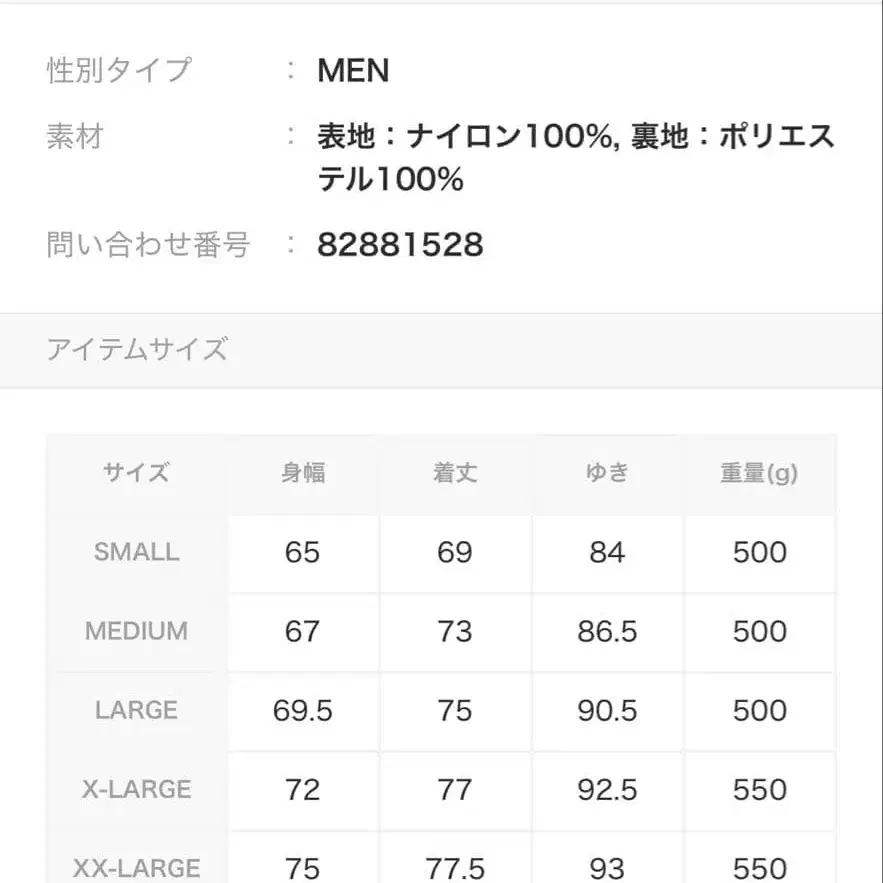The image size is (883, 883).
Task: Click the 77.5 garment length cell
Action: [x=455, y=866]
